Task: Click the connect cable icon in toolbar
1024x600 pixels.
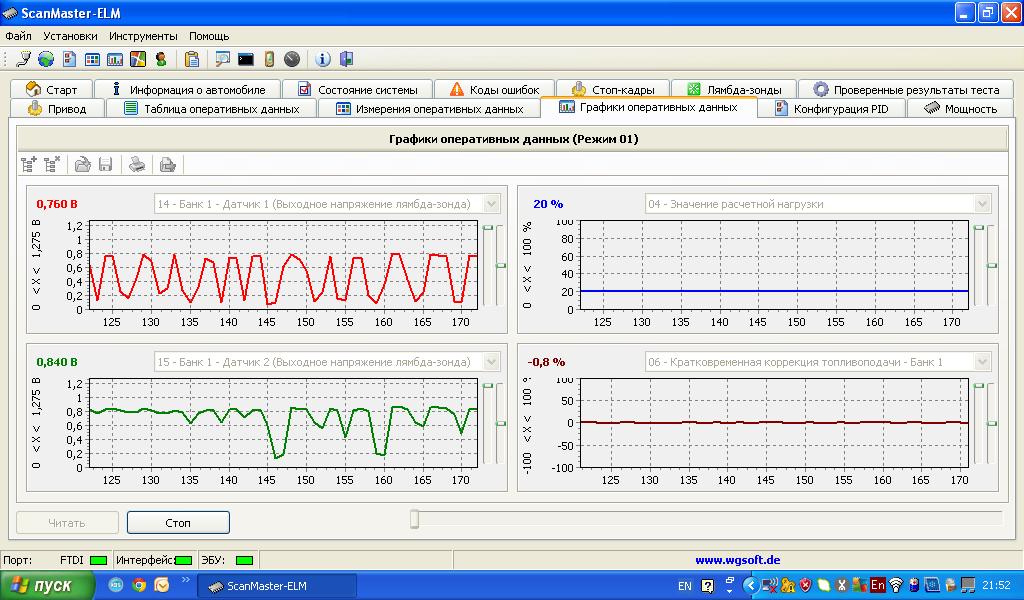Action: coord(24,59)
